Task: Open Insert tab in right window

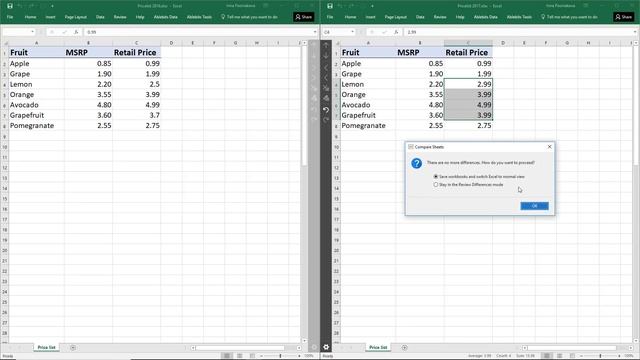Action: pyautogui.click(x=370, y=17)
